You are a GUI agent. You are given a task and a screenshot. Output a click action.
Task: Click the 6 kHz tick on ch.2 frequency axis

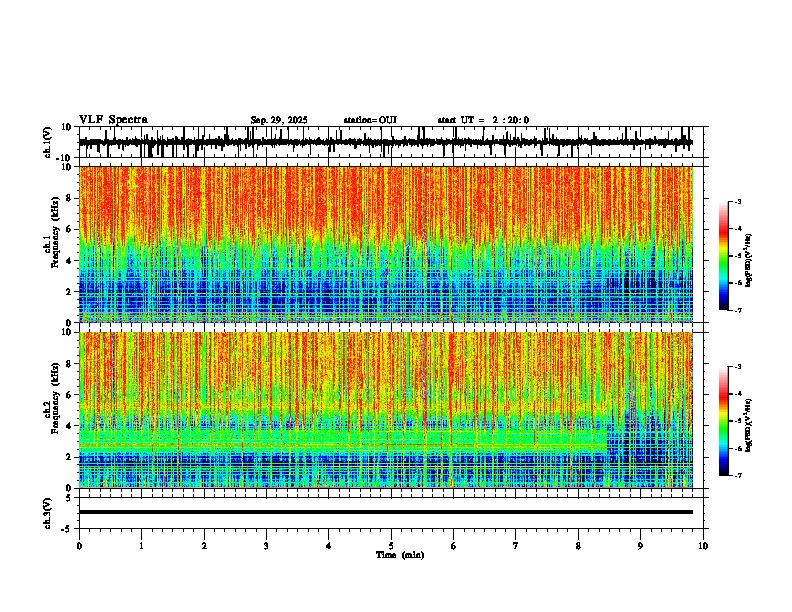(69, 395)
